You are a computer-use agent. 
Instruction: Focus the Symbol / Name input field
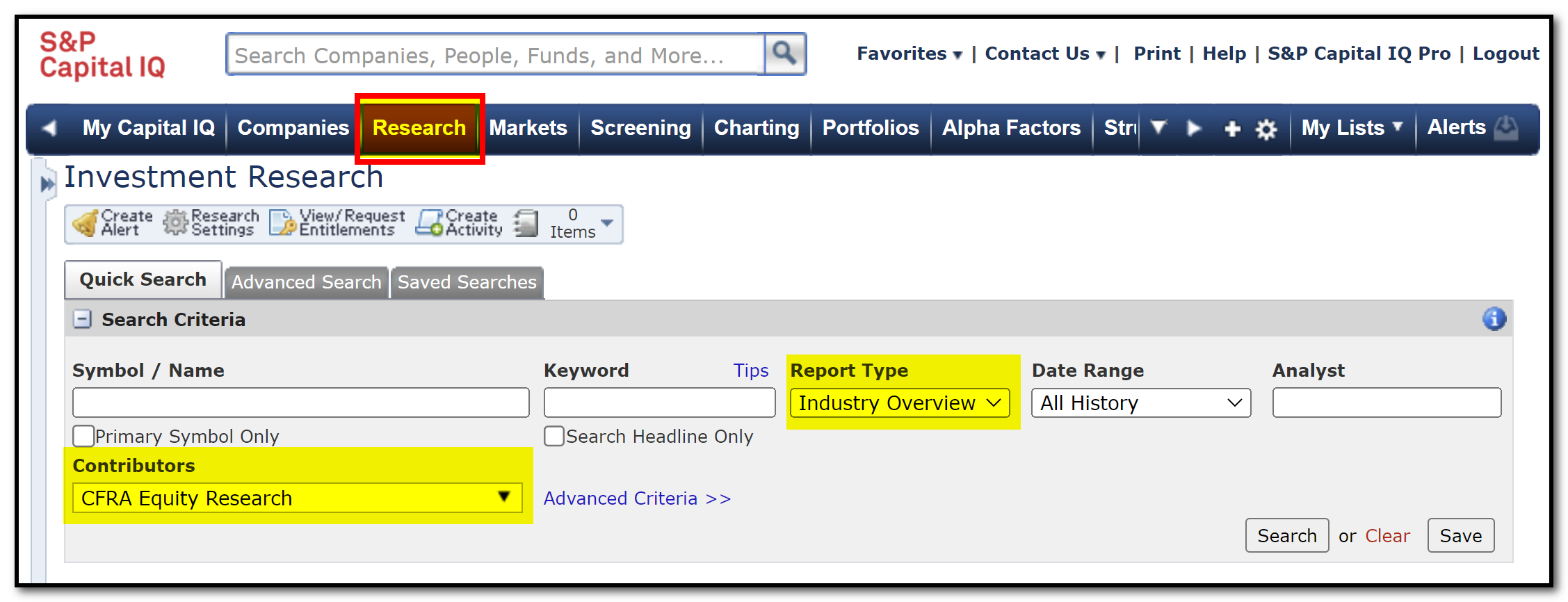(x=301, y=402)
